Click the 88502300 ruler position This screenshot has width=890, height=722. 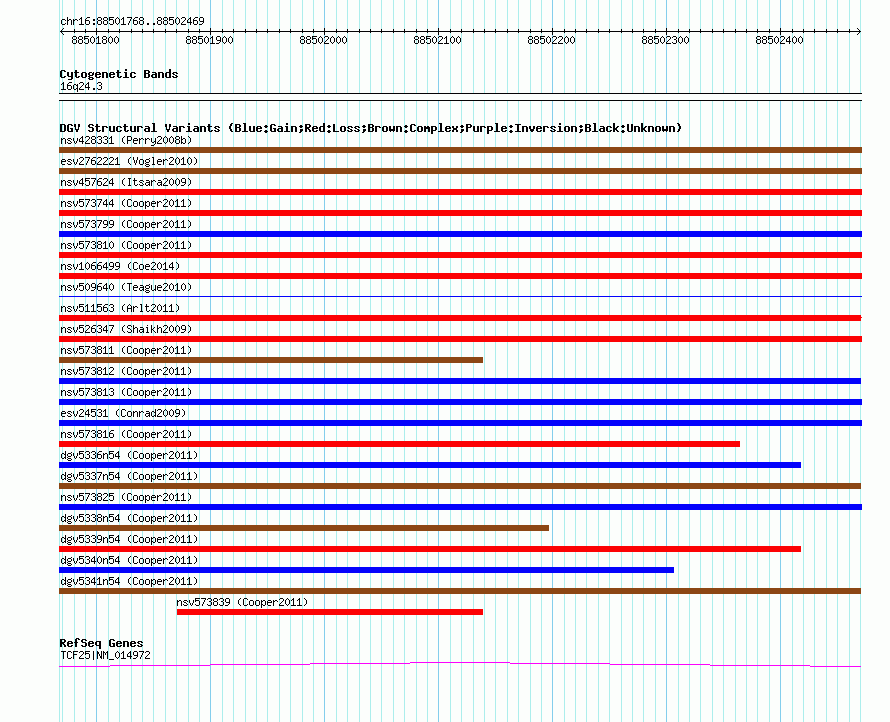click(665, 40)
